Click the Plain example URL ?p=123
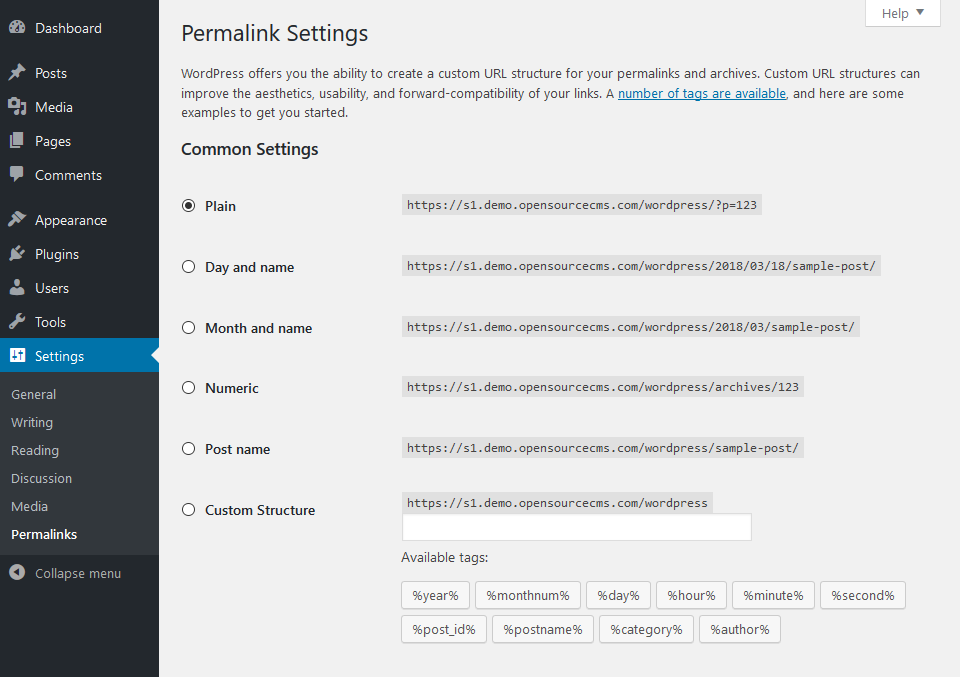The width and height of the screenshot is (960, 677). (582, 205)
